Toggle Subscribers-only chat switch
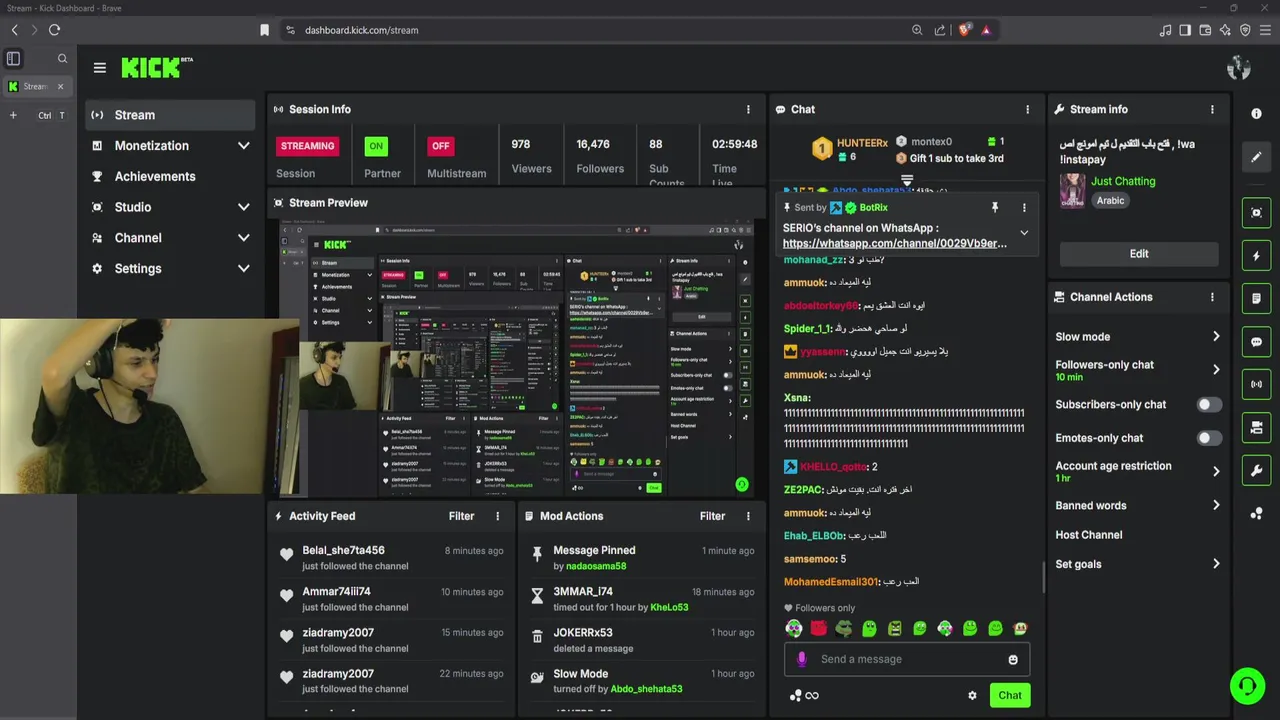The height and width of the screenshot is (720, 1280). pyautogui.click(x=1208, y=404)
